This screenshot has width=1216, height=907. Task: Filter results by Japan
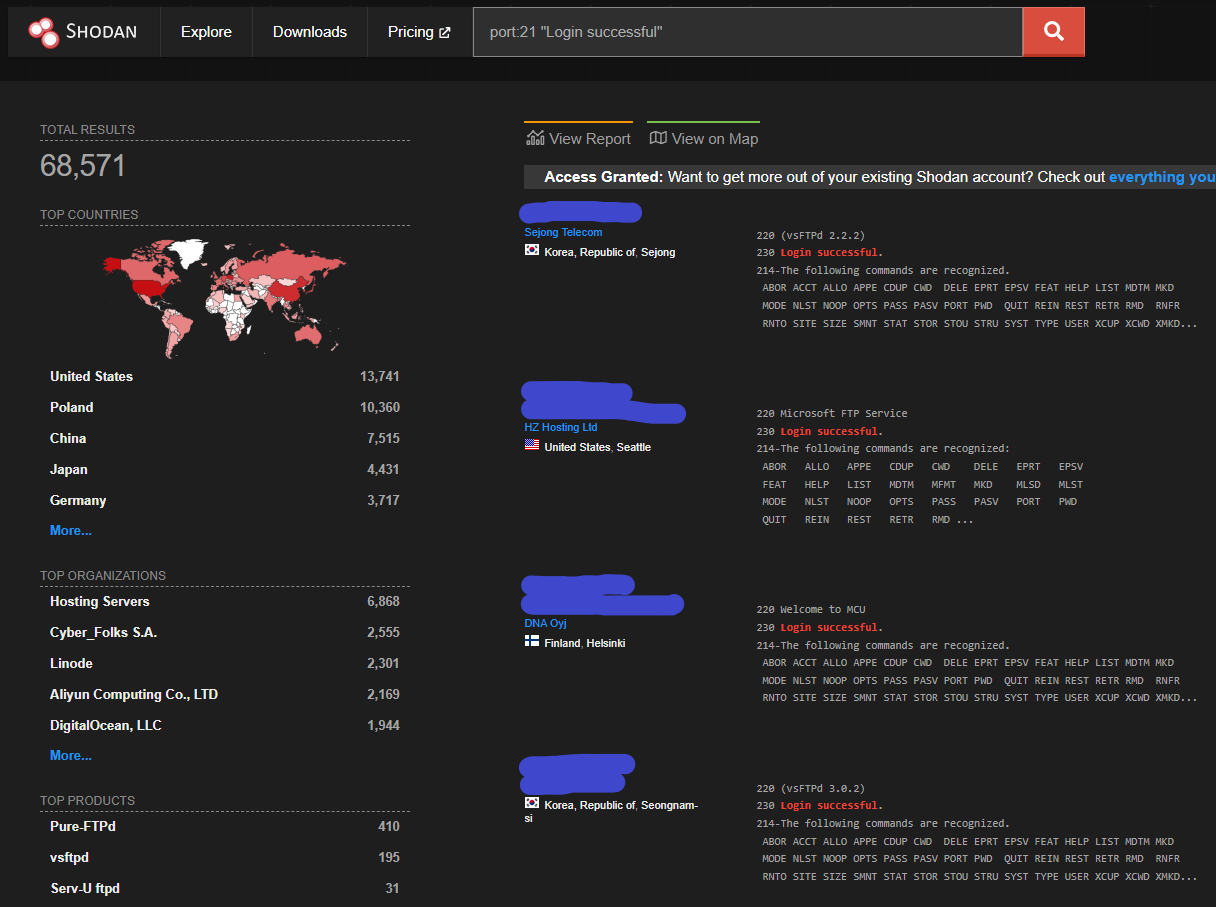click(x=69, y=469)
